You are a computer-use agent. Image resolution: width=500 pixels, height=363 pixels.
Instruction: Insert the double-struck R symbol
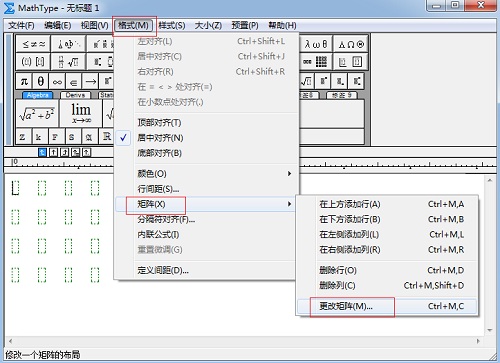[106, 137]
